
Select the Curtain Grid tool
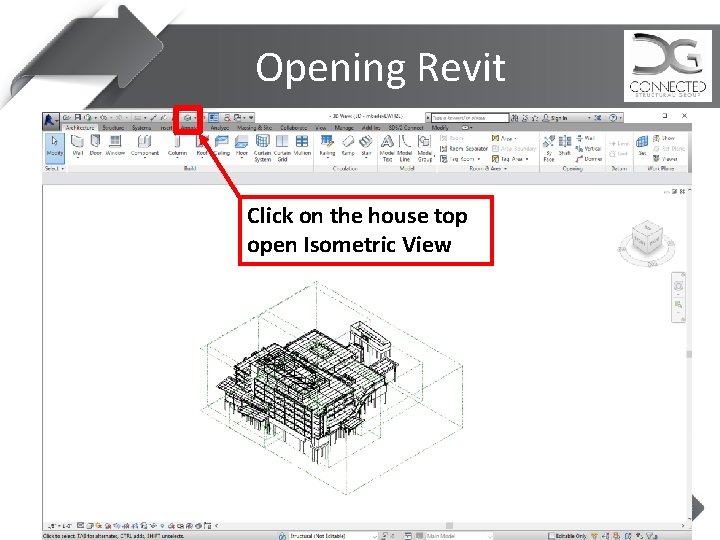pos(282,148)
